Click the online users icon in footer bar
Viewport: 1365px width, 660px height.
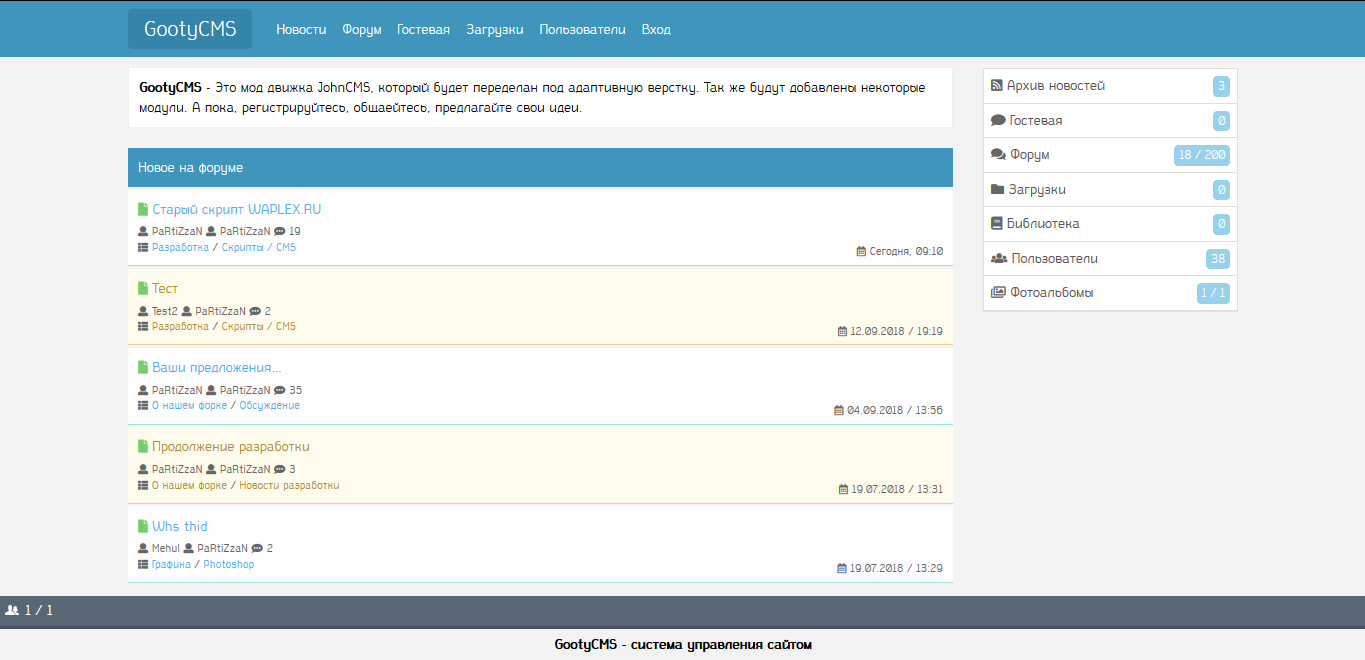coord(12,610)
